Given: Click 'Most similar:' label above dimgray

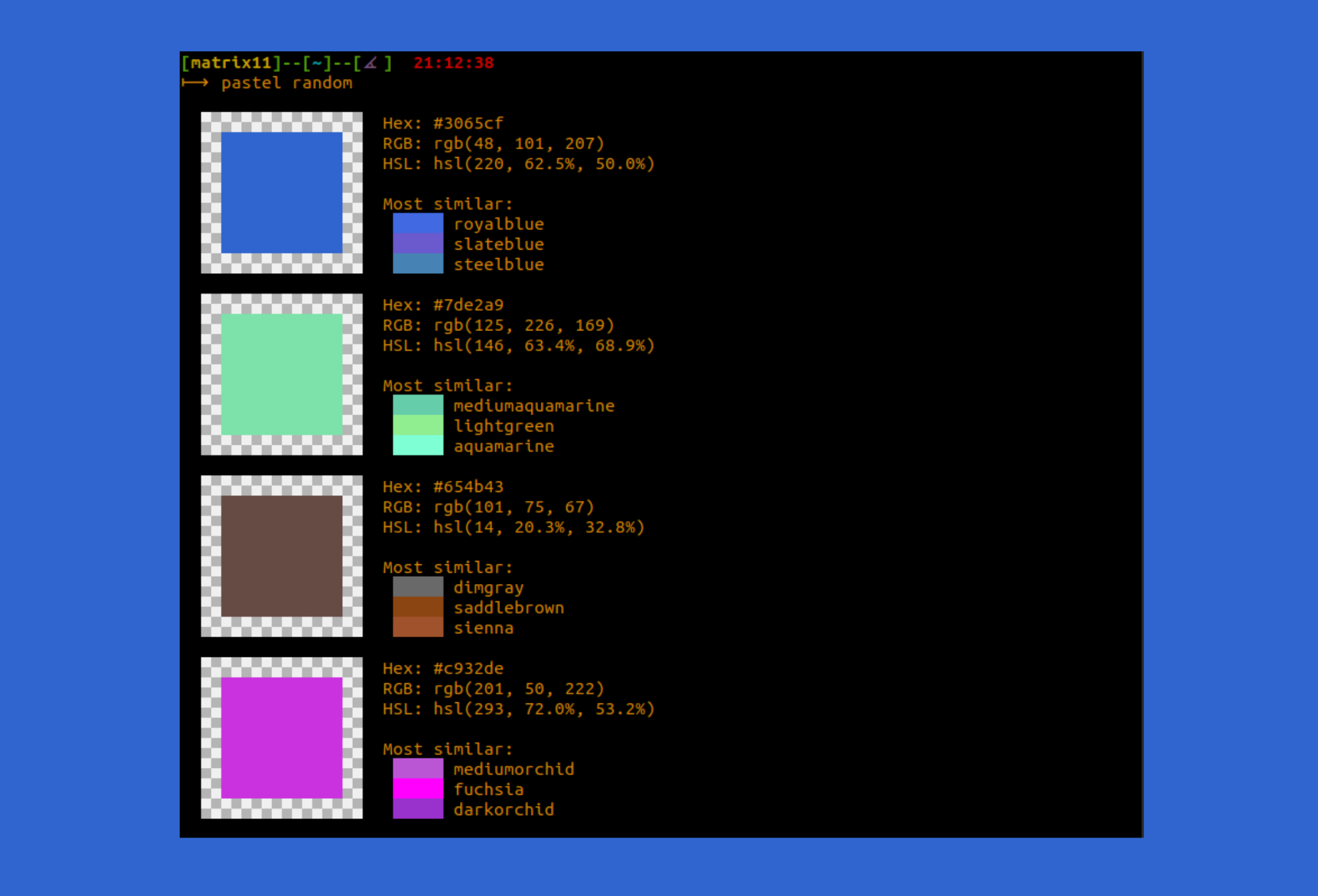Looking at the screenshot, I should pos(448,567).
